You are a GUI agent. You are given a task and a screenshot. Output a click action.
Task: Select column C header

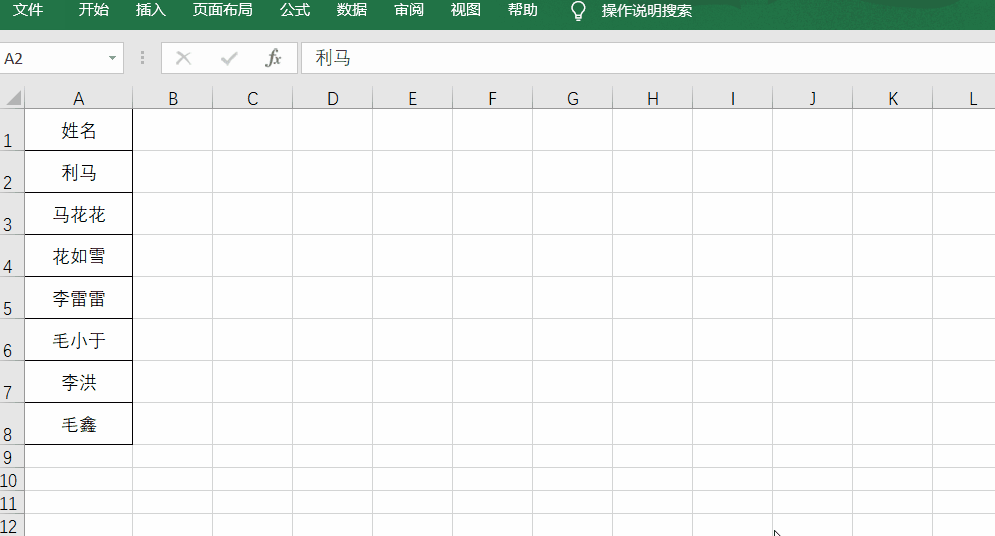click(253, 98)
